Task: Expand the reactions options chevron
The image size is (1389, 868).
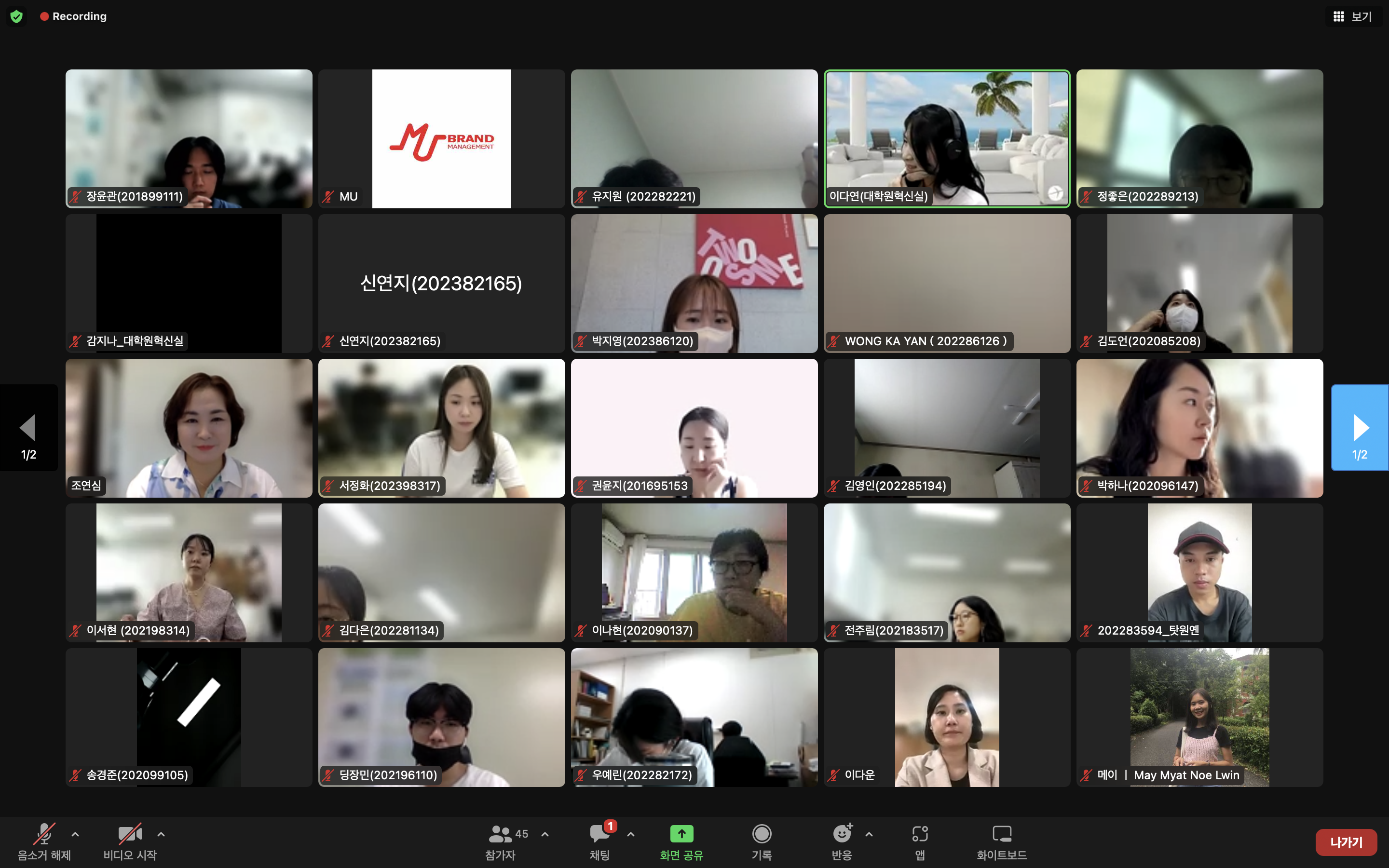Action: pyautogui.click(x=869, y=834)
